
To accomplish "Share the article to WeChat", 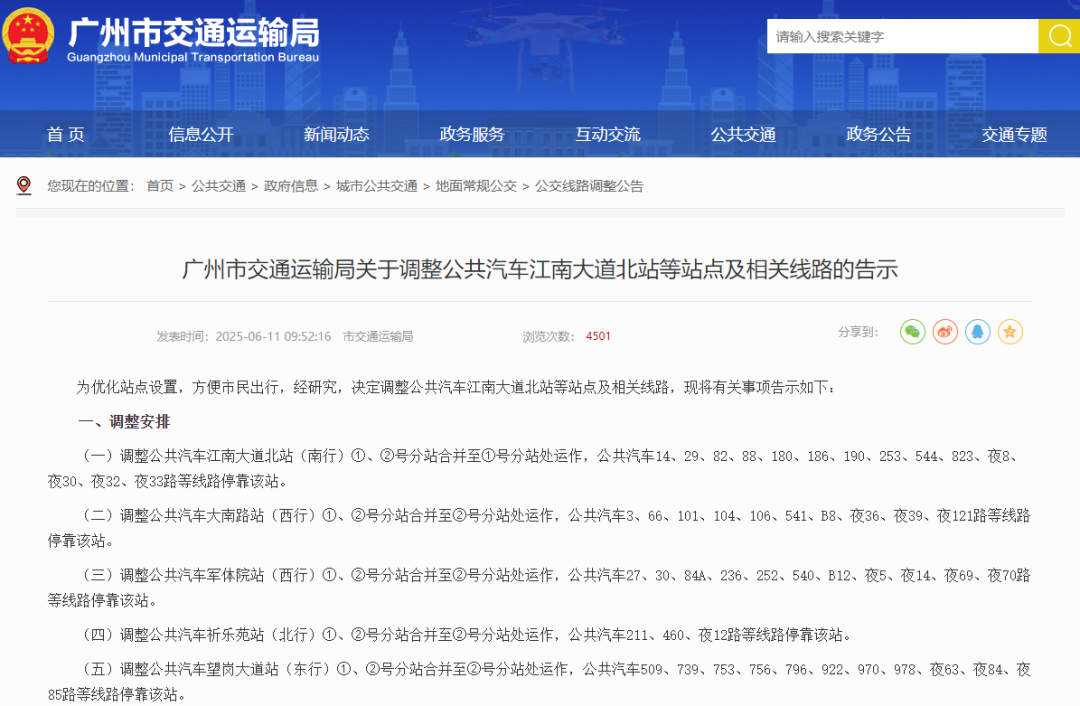I will click(913, 332).
